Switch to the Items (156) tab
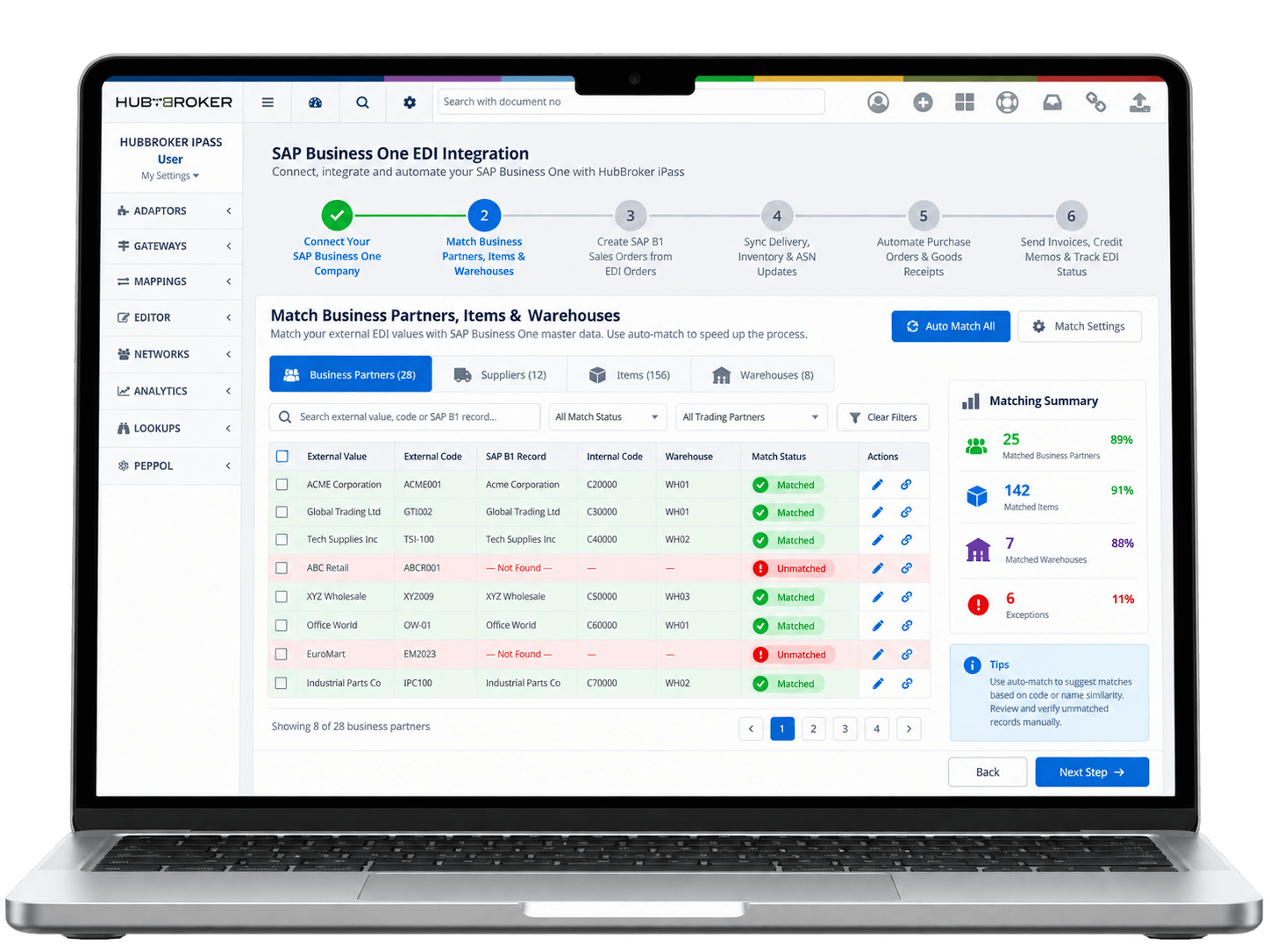This screenshot has width=1270, height=952. (629, 374)
